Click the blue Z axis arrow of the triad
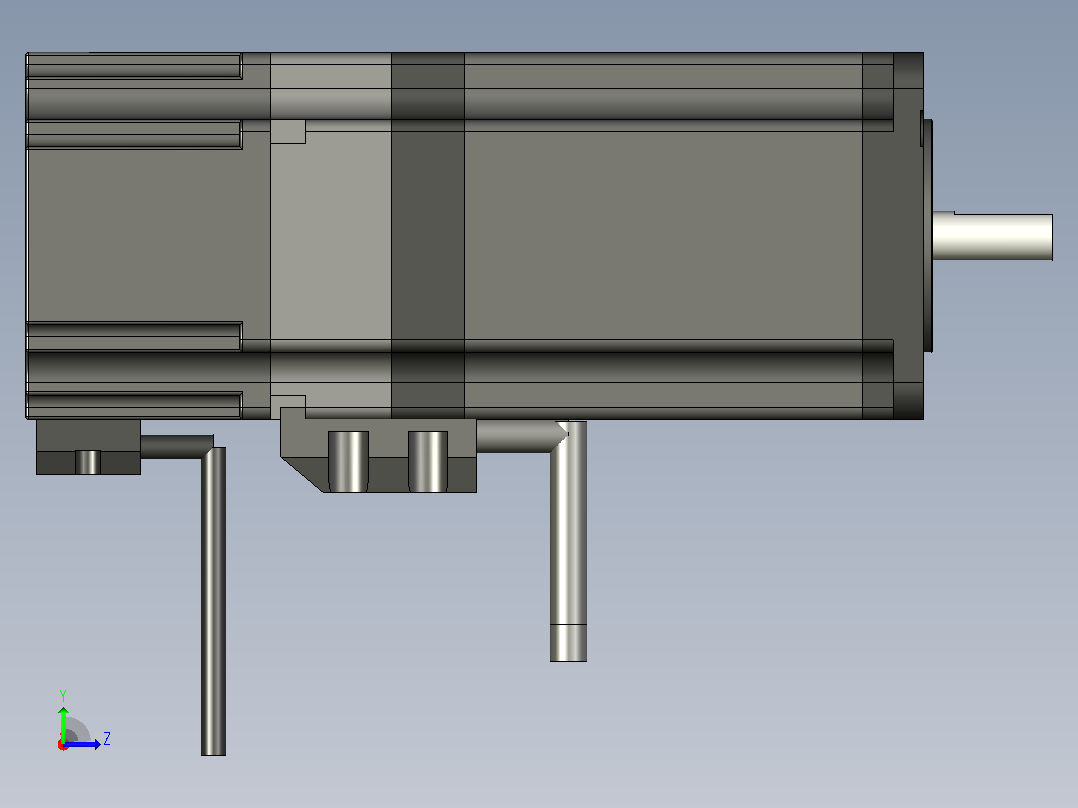 pos(82,744)
